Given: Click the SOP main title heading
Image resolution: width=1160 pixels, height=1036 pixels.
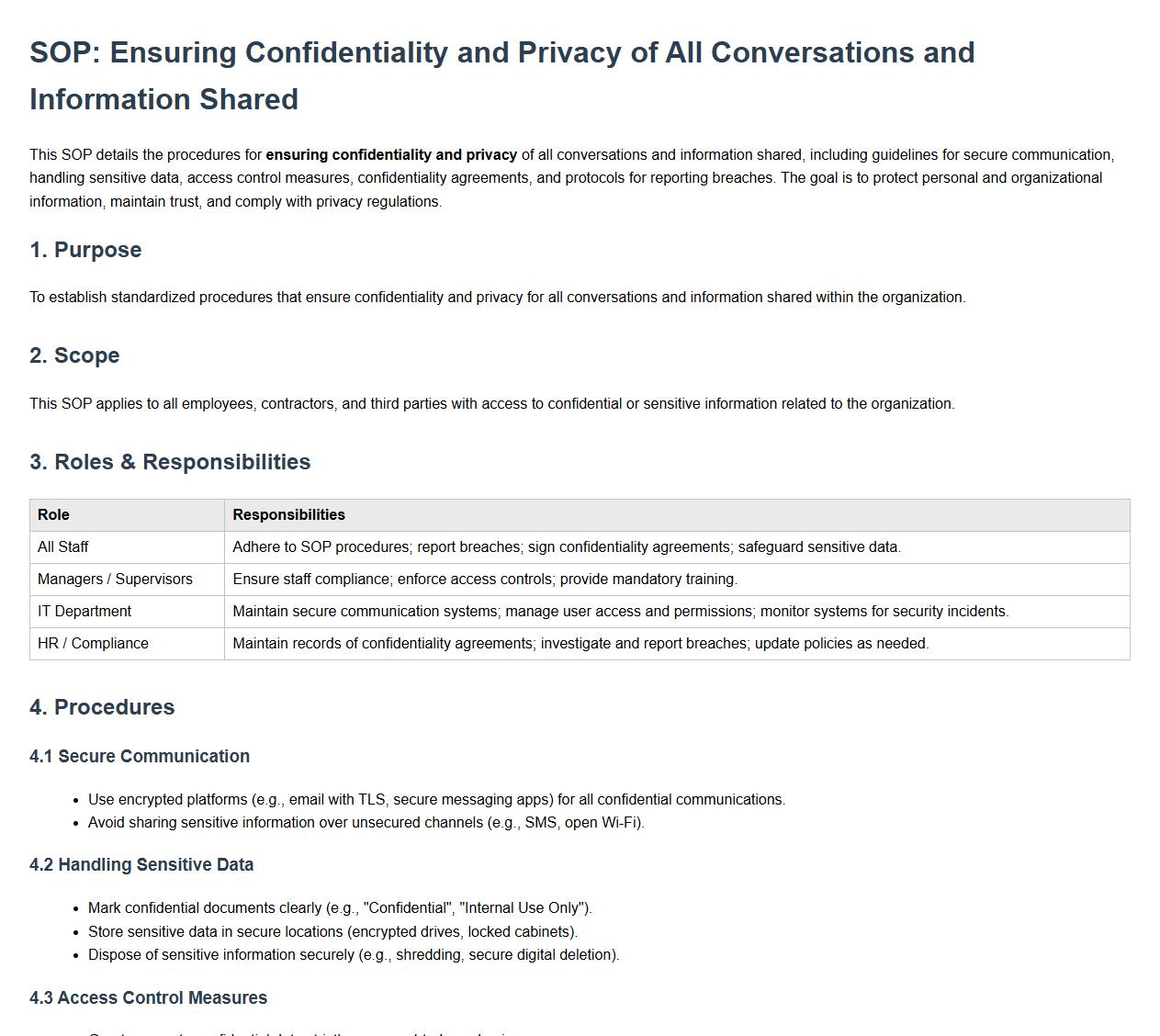Looking at the screenshot, I should [x=501, y=75].
